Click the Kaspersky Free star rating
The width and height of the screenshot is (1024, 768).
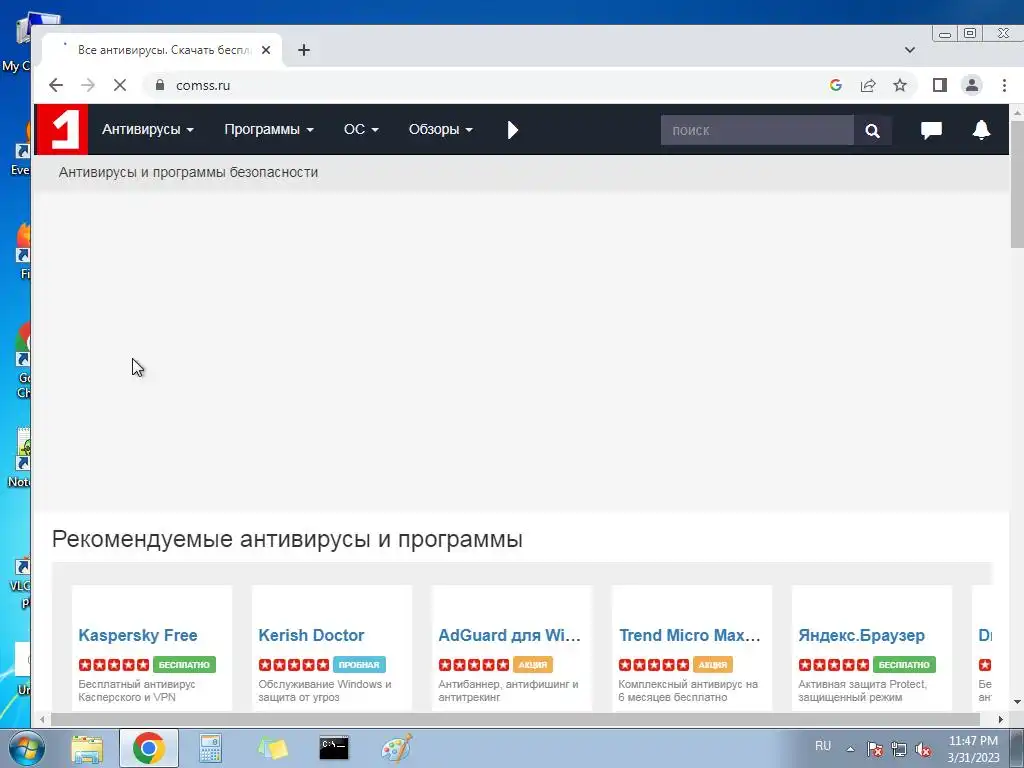point(114,665)
